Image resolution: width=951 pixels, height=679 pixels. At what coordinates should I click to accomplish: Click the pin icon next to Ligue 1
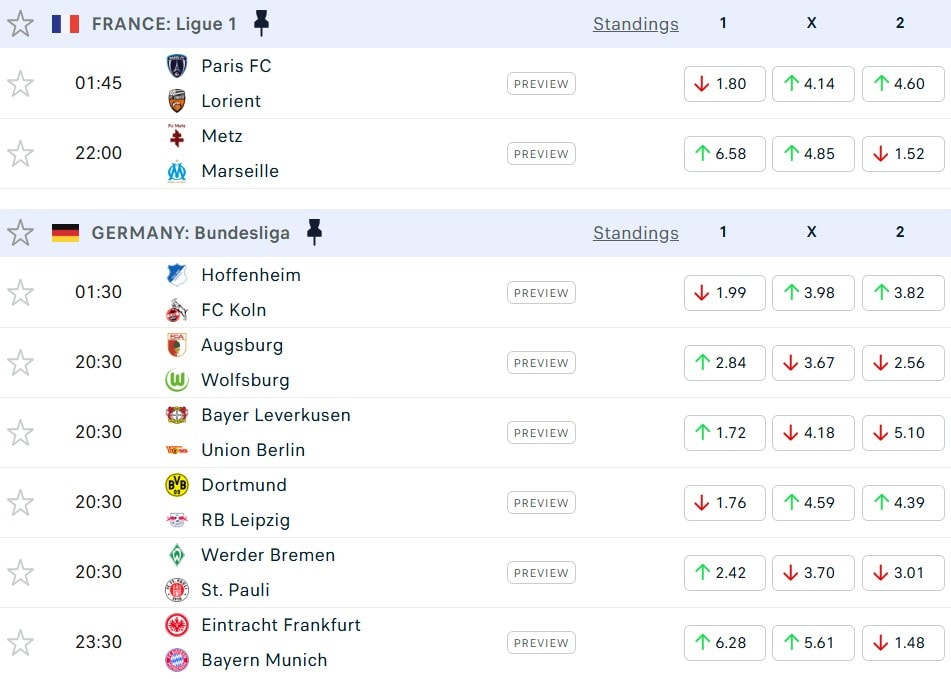coord(261,23)
